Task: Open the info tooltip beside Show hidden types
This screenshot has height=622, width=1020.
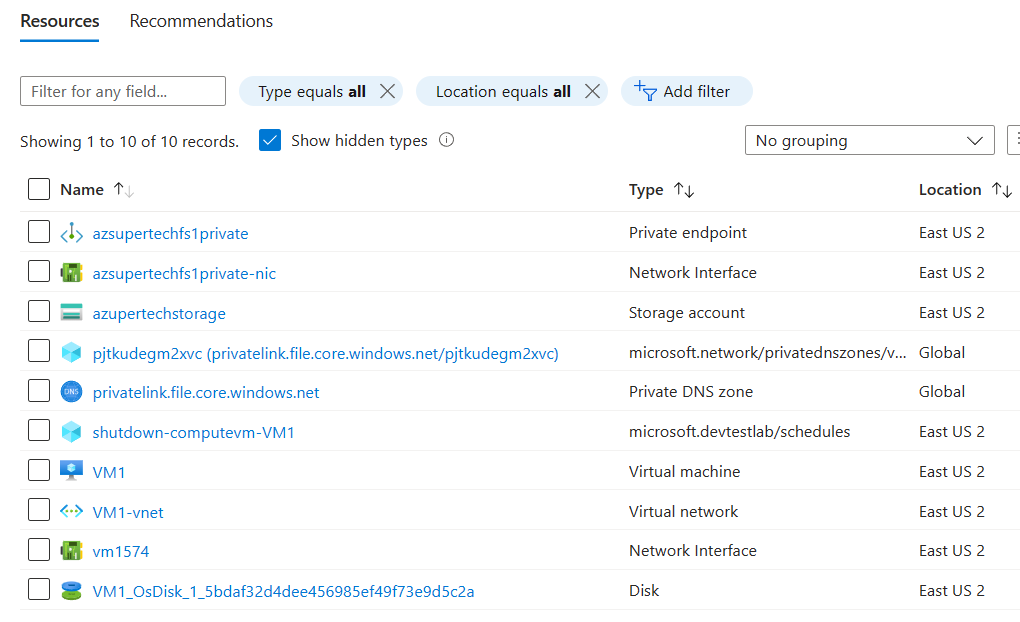Action: (445, 140)
